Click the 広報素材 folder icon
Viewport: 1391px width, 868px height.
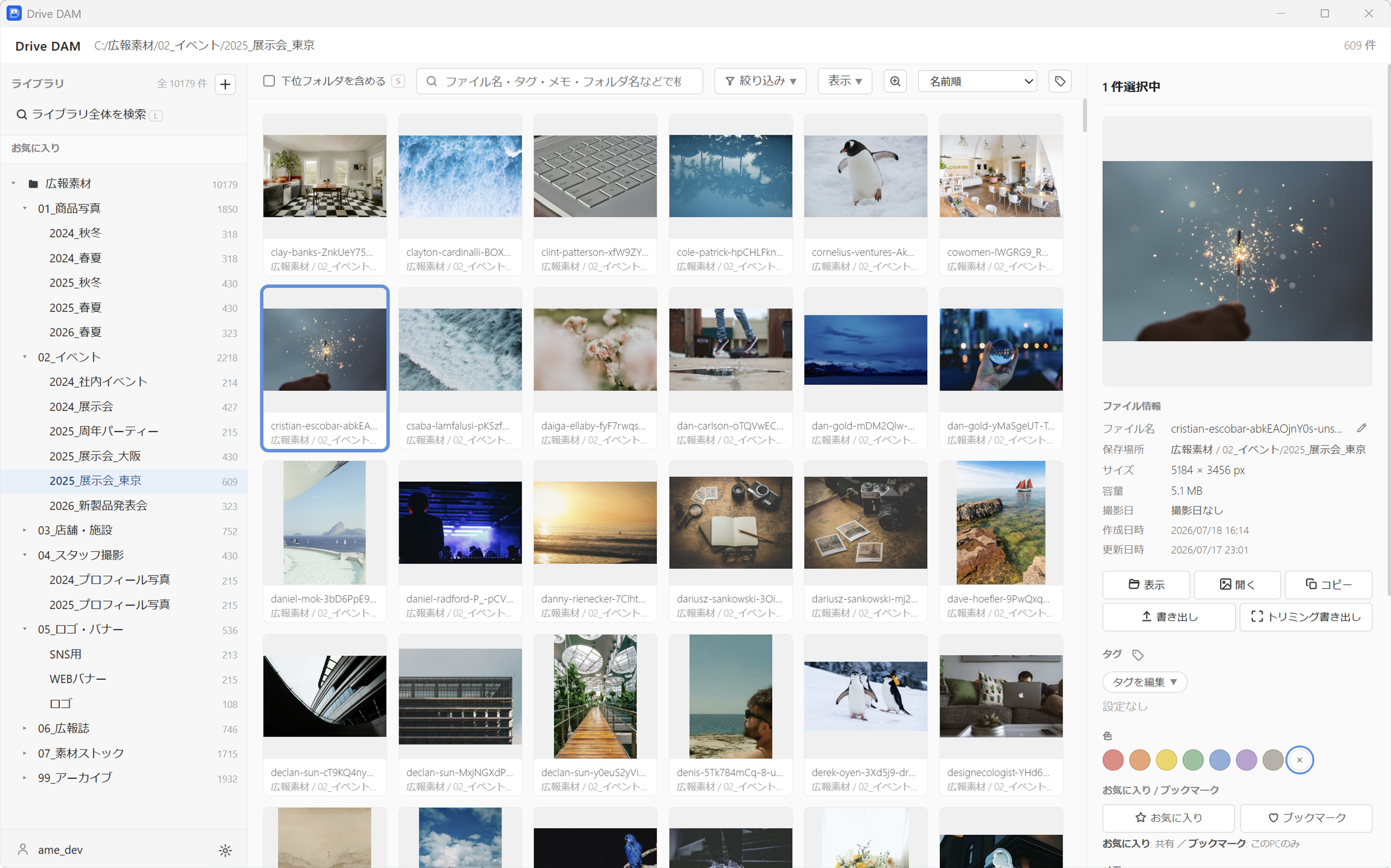(33, 184)
